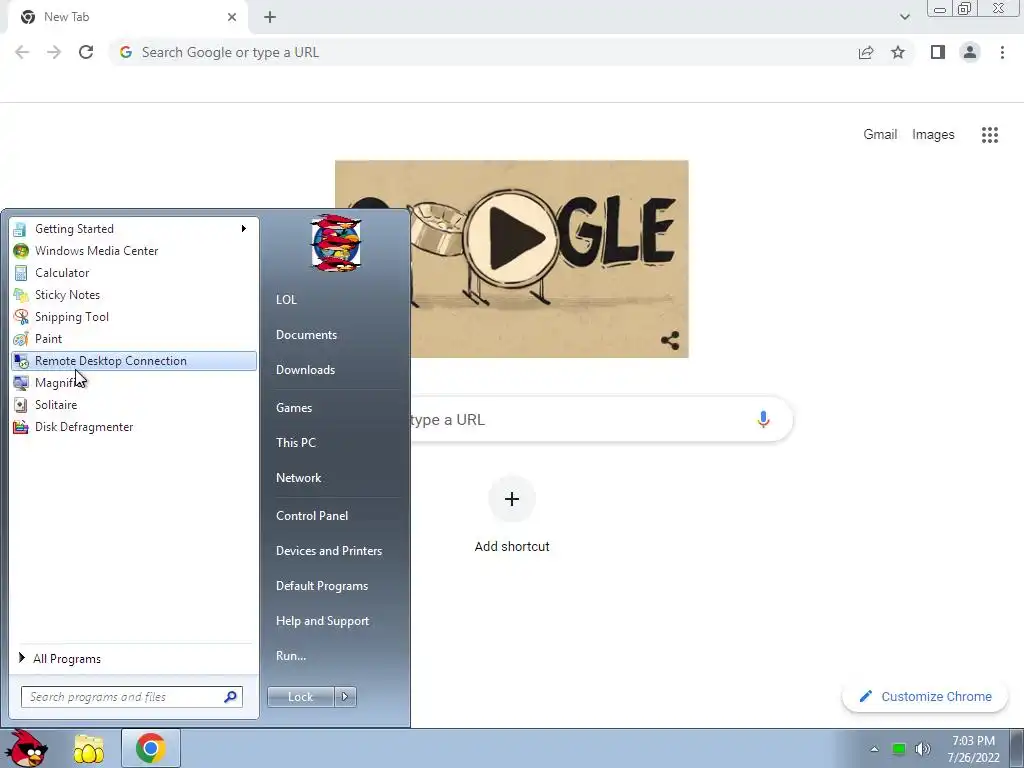The image size is (1024, 768).
Task: Open This PC
Action: click(x=296, y=443)
